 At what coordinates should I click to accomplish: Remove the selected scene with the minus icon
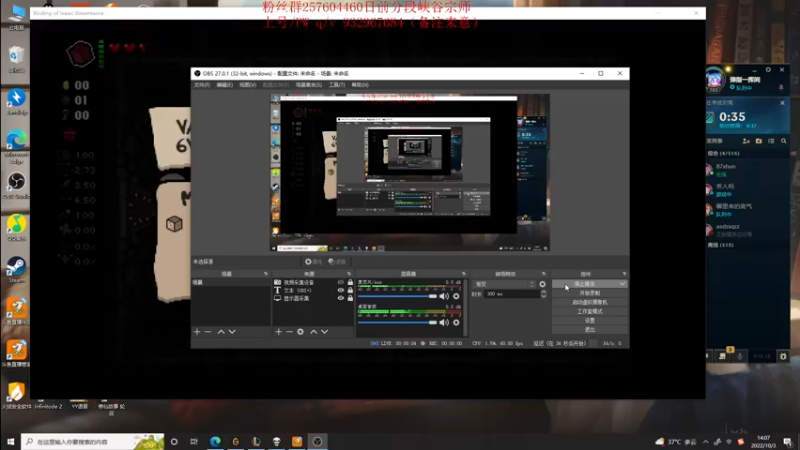(x=208, y=332)
